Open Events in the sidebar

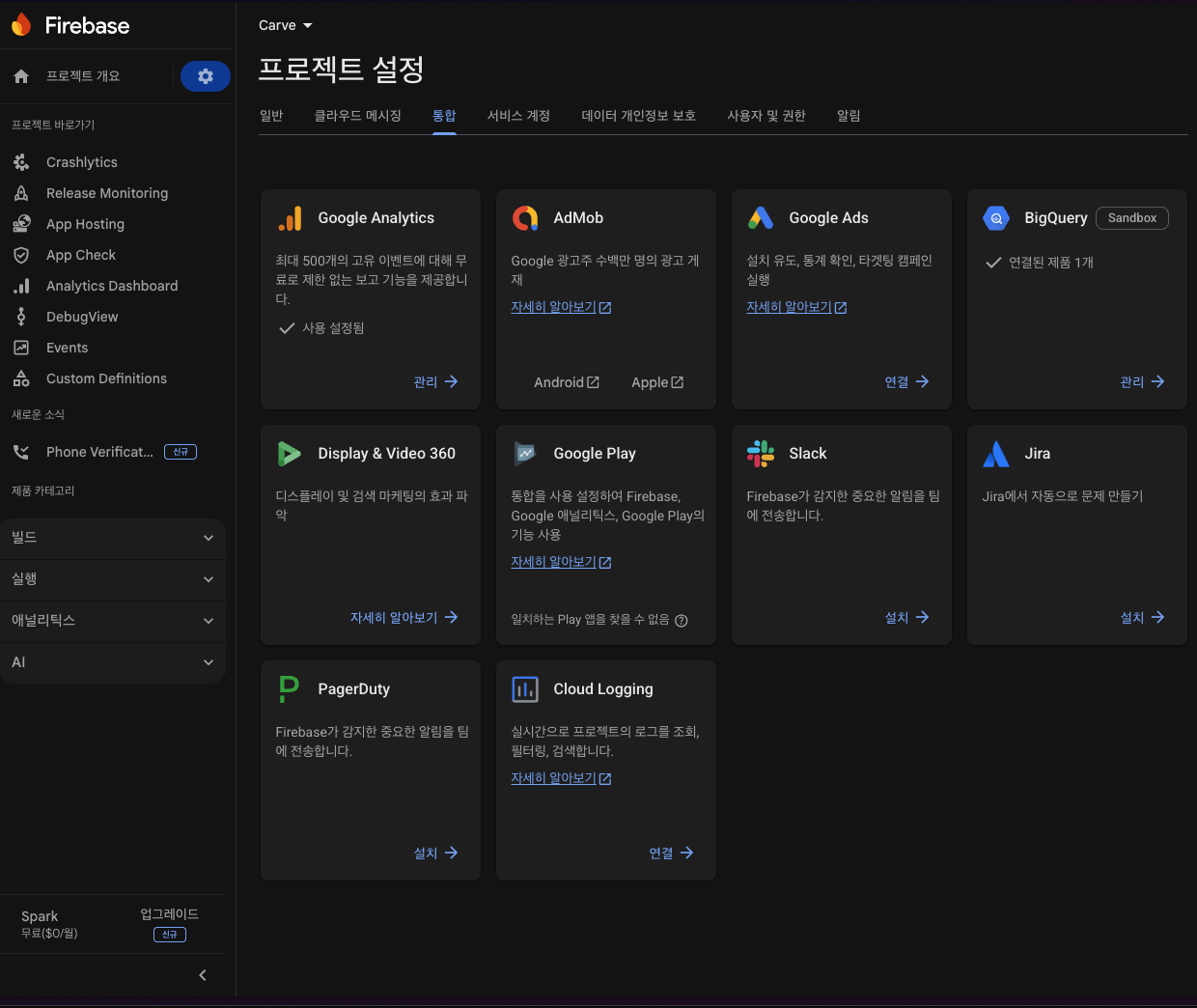click(67, 348)
